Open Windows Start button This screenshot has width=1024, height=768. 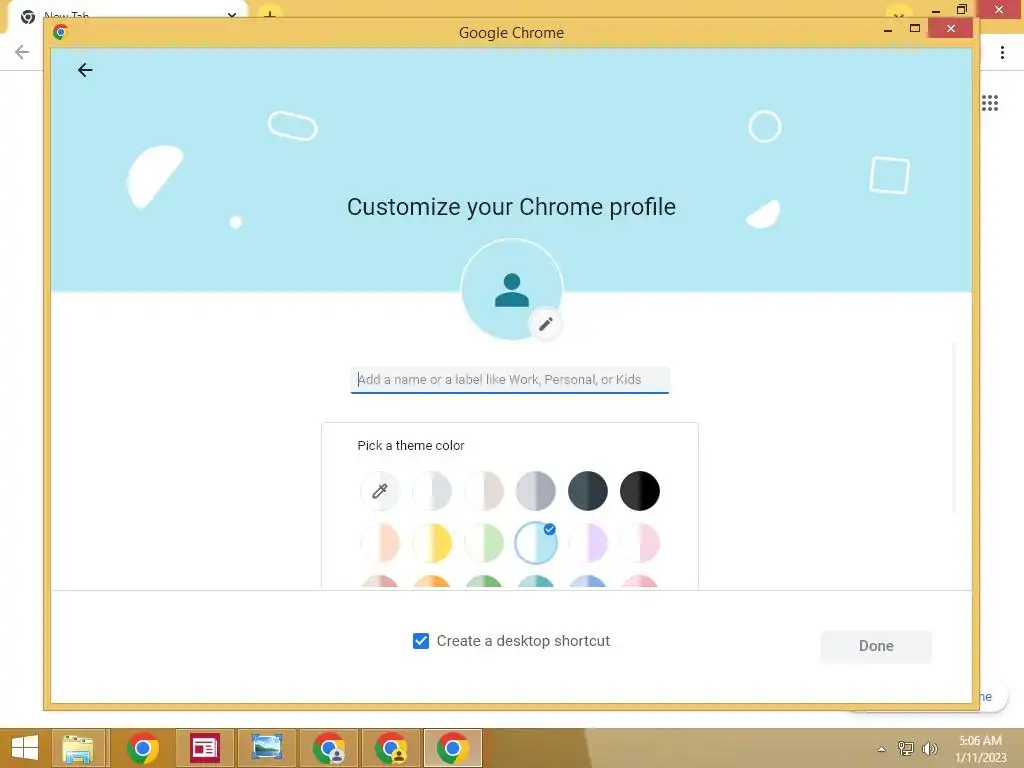pos(24,748)
